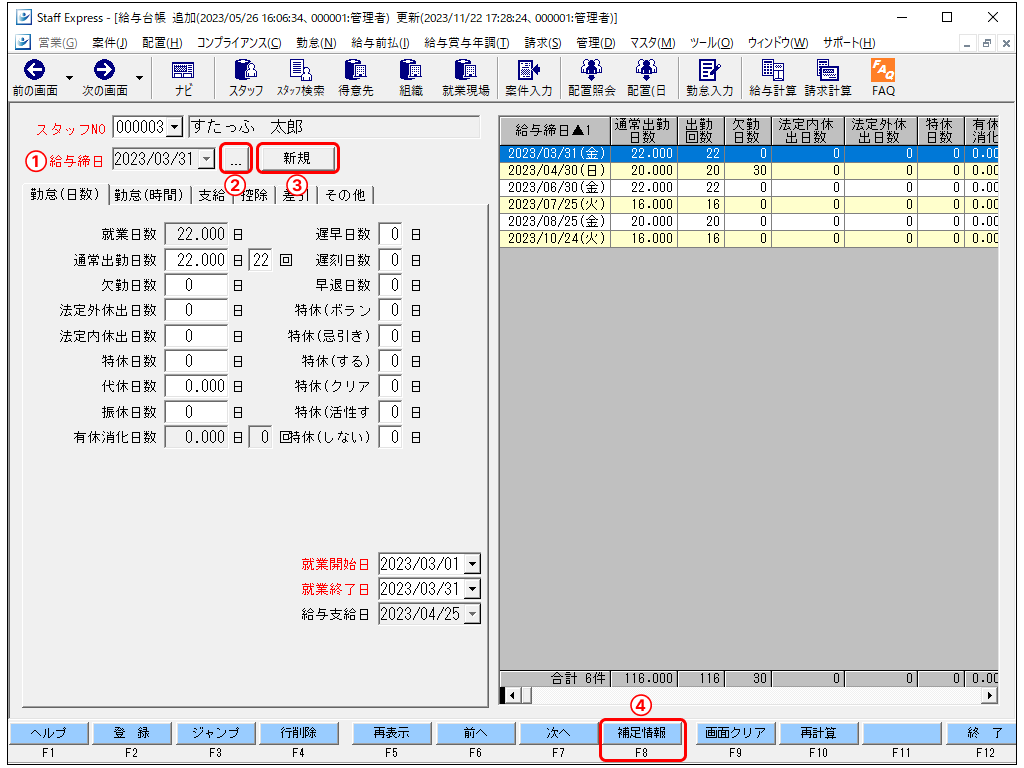Image resolution: width=1024 pixels, height=768 pixels.
Task: Click the 得意先 toolbar icon
Action: click(x=355, y=77)
